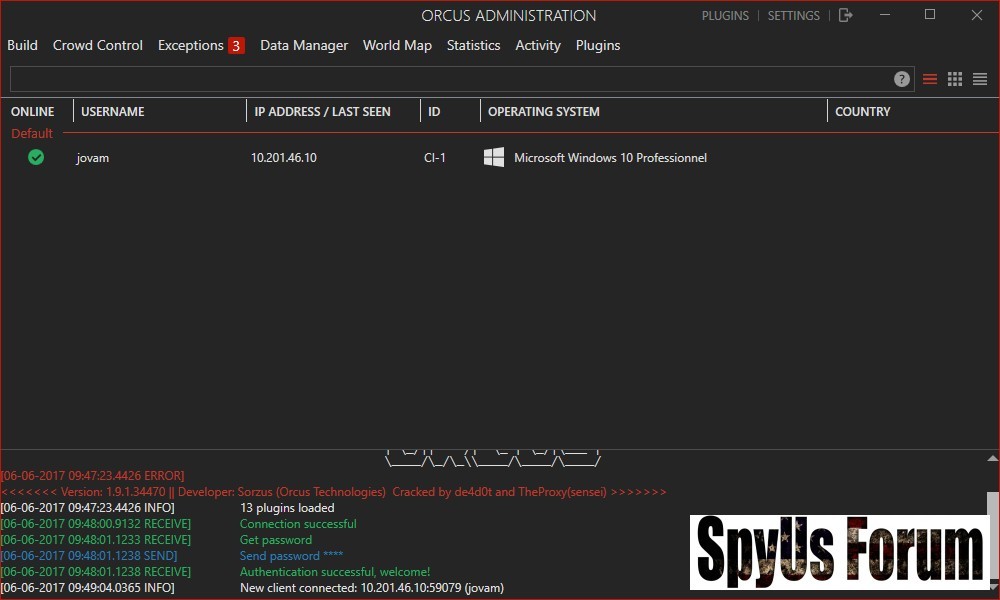Open the Crowd Control menu
The image size is (1000, 600).
[98, 45]
